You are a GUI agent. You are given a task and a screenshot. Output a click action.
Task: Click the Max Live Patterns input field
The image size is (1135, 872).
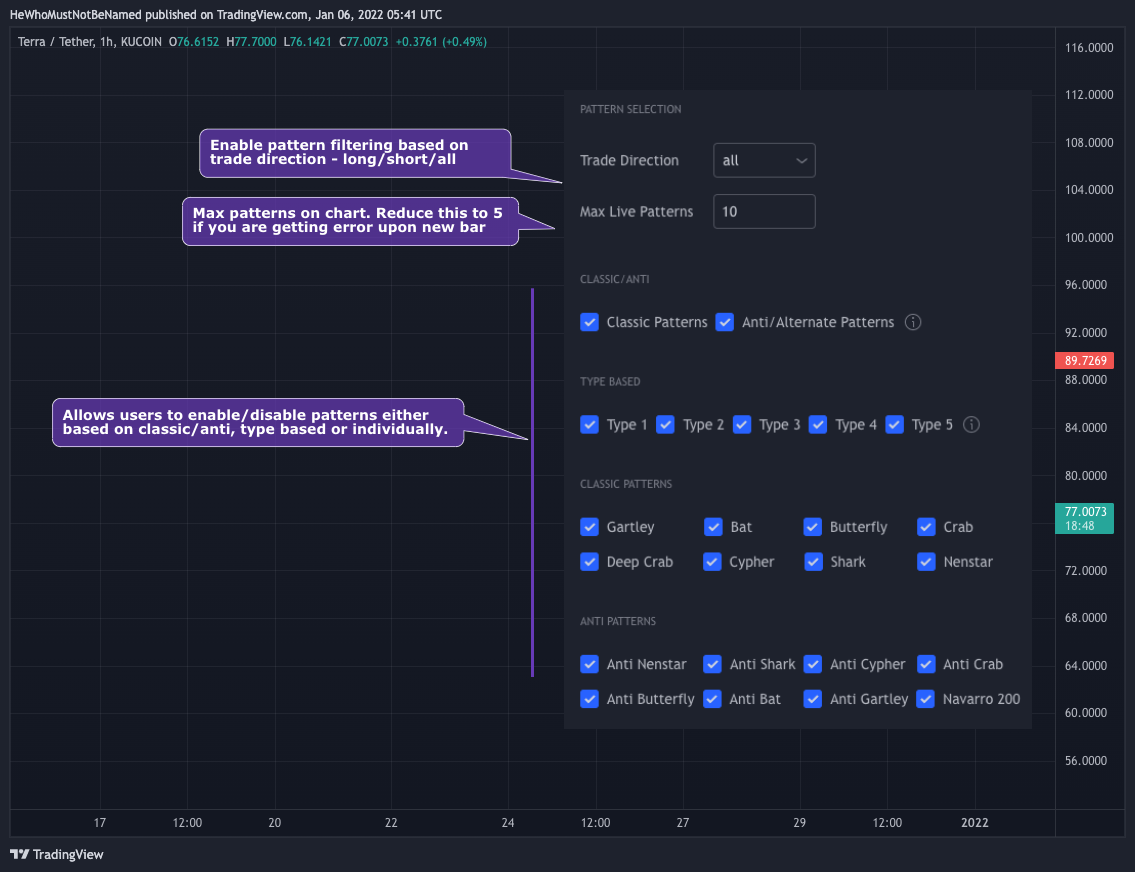coord(764,211)
